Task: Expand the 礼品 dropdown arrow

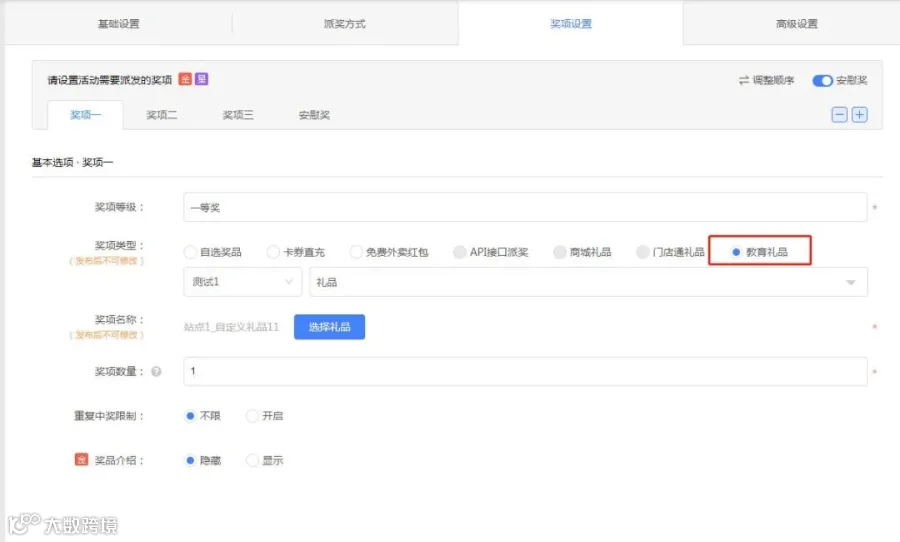Action: pos(851,282)
